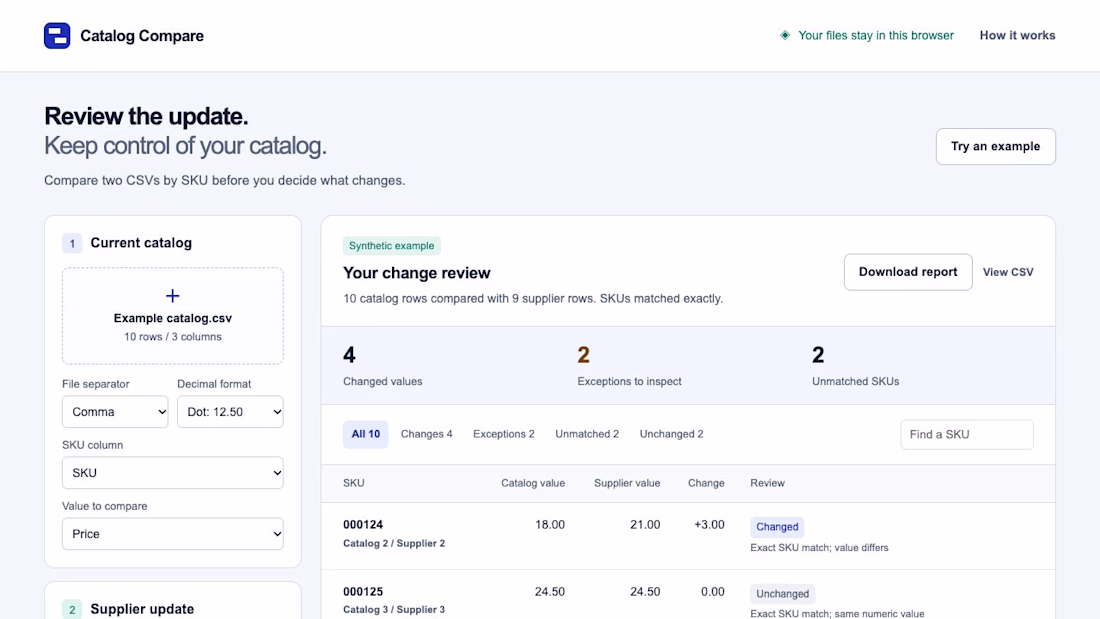This screenshot has width=1100, height=619.
Task: Open the How it works link
Action: coord(1017,36)
